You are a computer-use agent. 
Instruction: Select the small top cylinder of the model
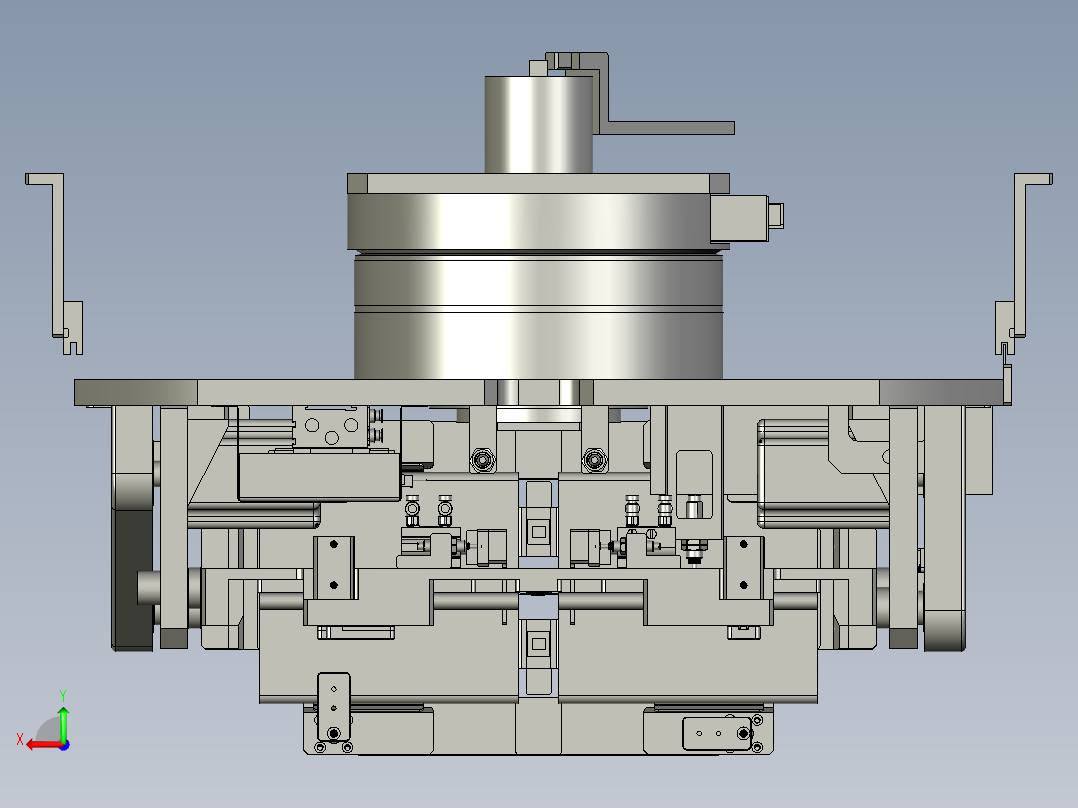(538, 124)
